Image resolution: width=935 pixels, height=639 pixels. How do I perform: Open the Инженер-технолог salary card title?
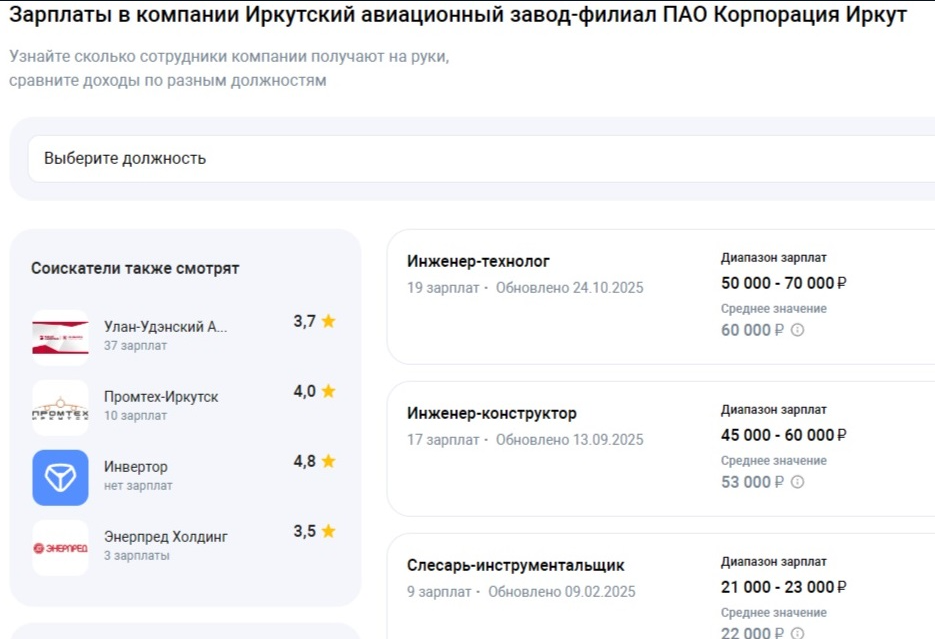[478, 261]
